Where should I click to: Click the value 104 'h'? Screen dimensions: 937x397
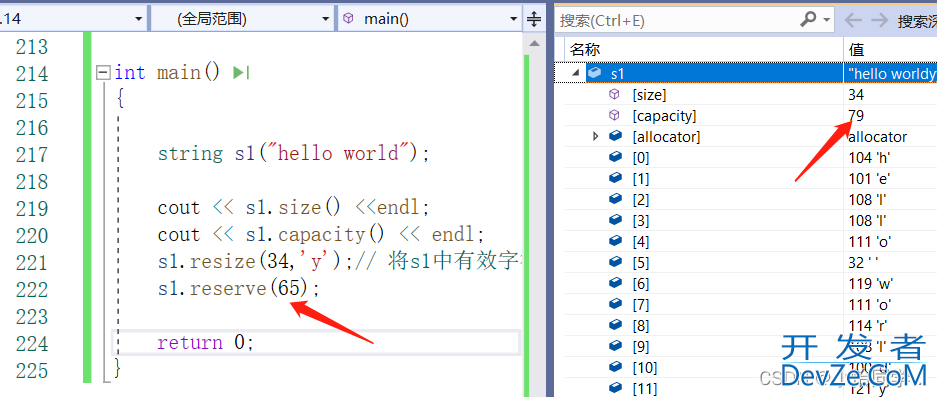pyautogui.click(x=869, y=158)
